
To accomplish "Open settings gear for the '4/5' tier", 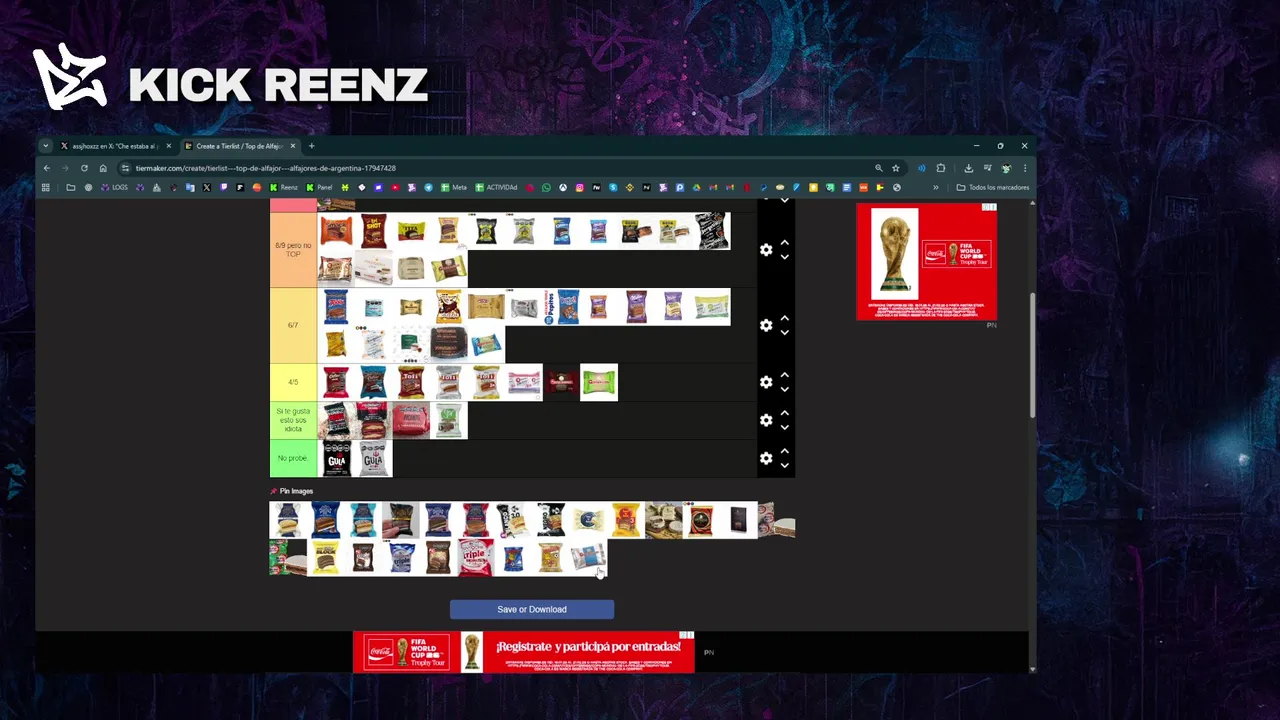I will tap(766, 382).
